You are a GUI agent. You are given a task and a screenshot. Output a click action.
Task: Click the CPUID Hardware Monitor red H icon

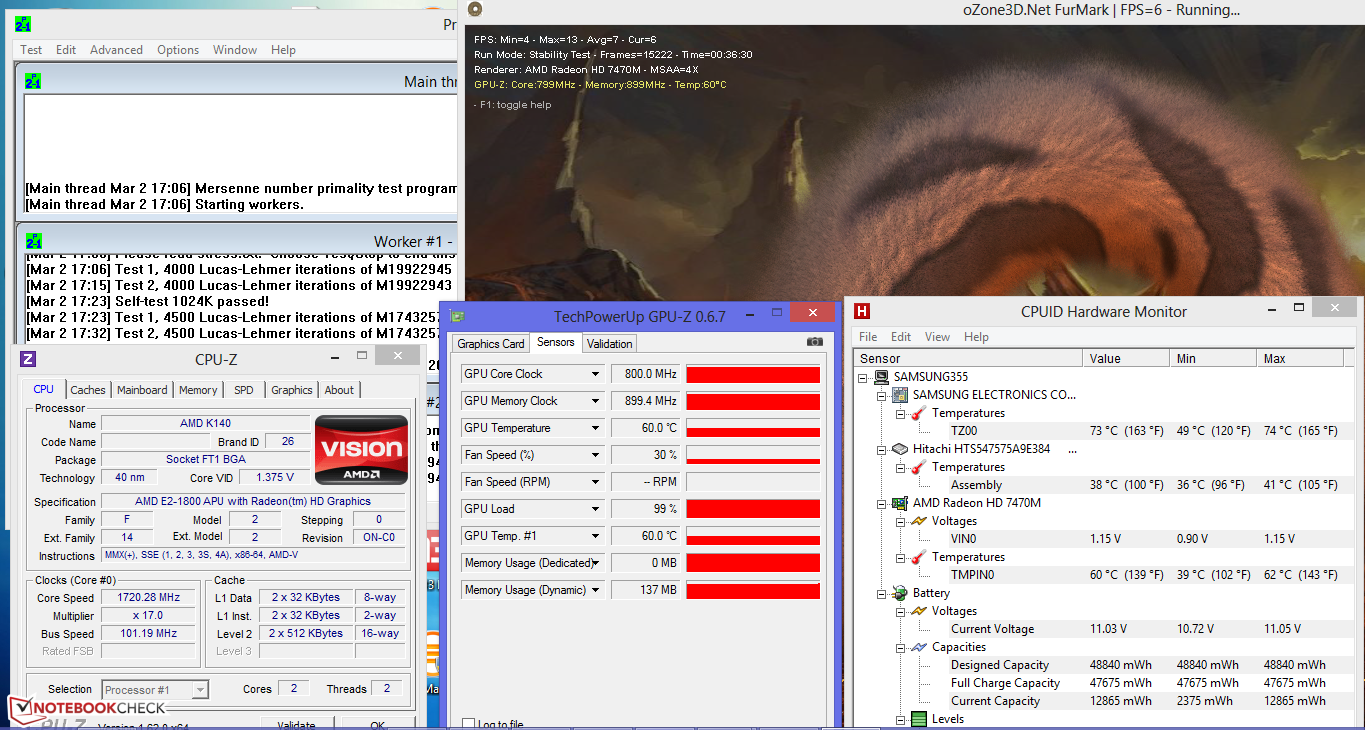tap(861, 311)
